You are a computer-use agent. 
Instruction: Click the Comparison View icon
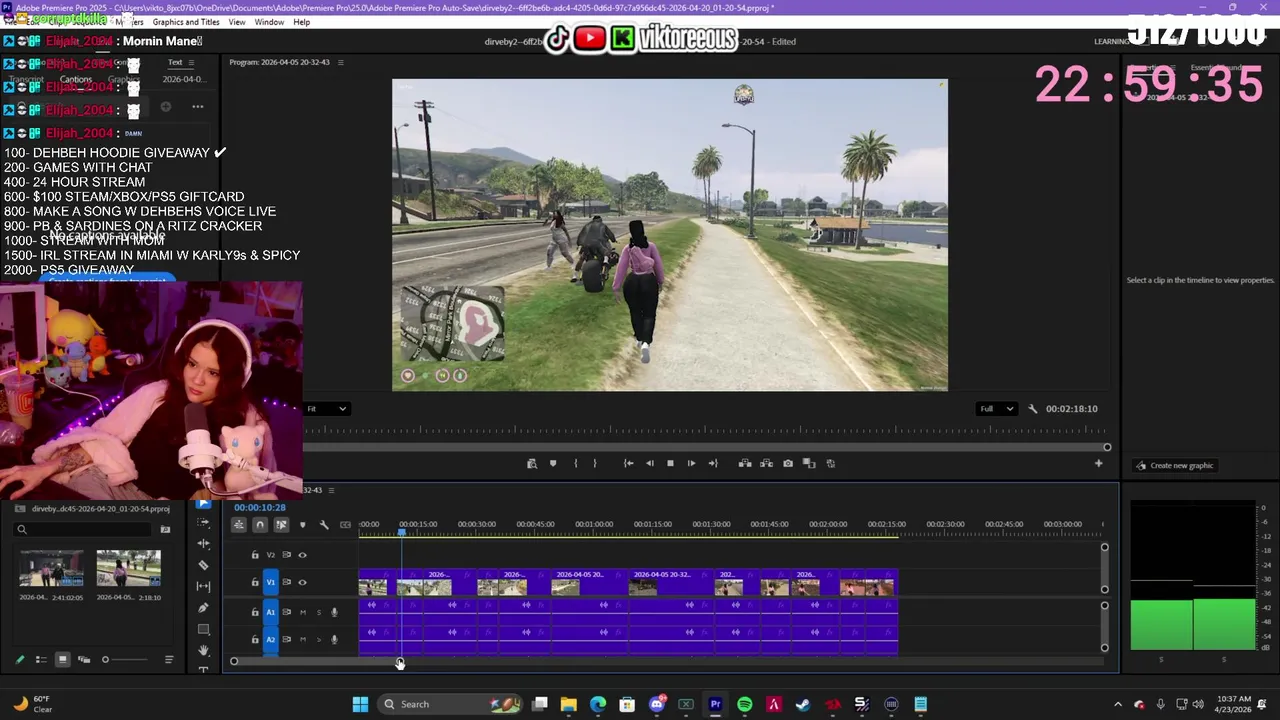809,463
